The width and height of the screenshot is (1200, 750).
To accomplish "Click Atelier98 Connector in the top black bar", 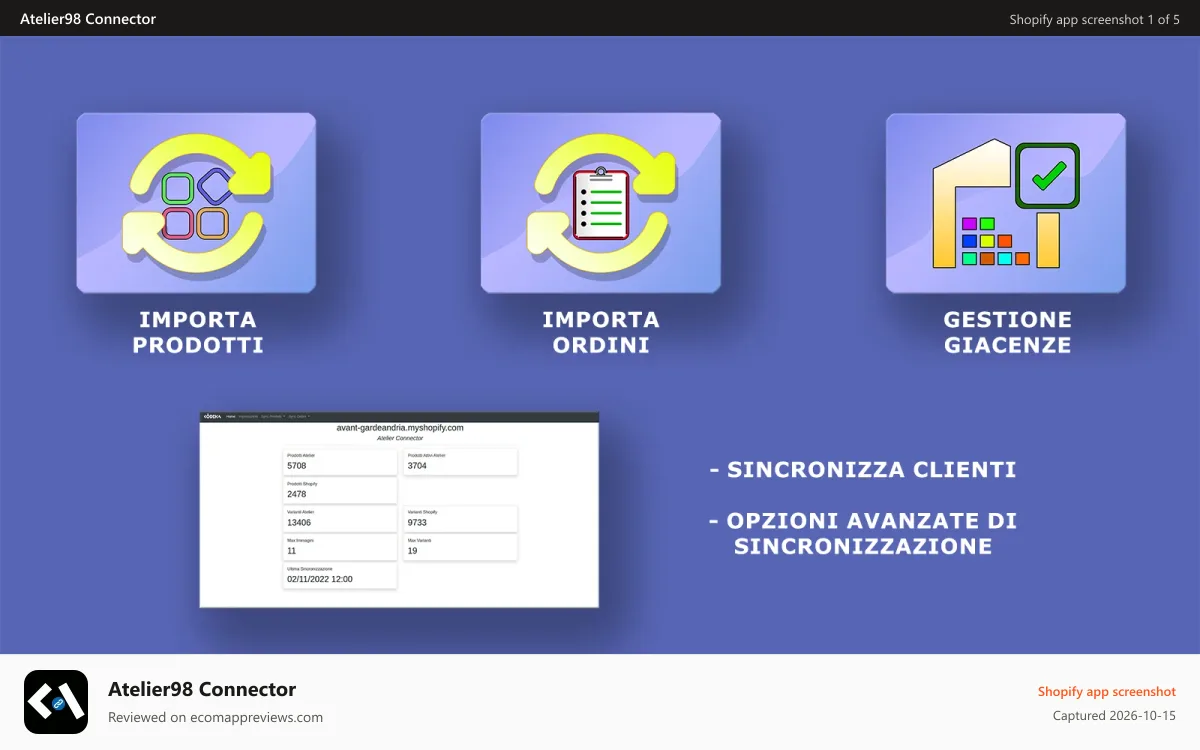I will click(x=88, y=19).
